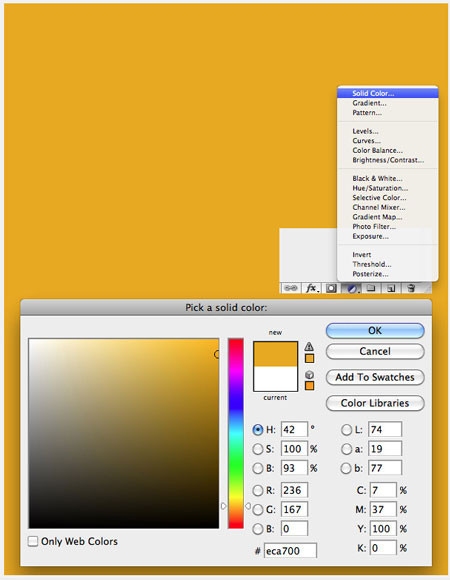Click the trash delete layer icon
This screenshot has width=450, height=580.
(x=411, y=288)
